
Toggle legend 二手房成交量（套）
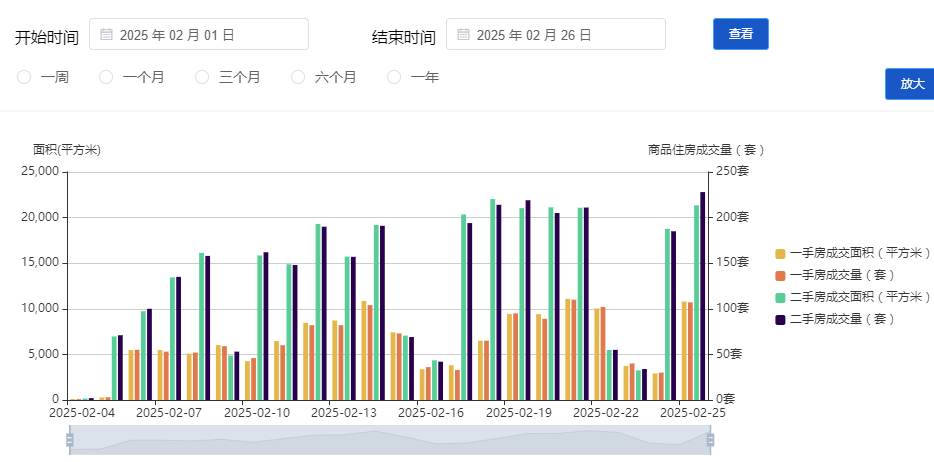(835, 319)
